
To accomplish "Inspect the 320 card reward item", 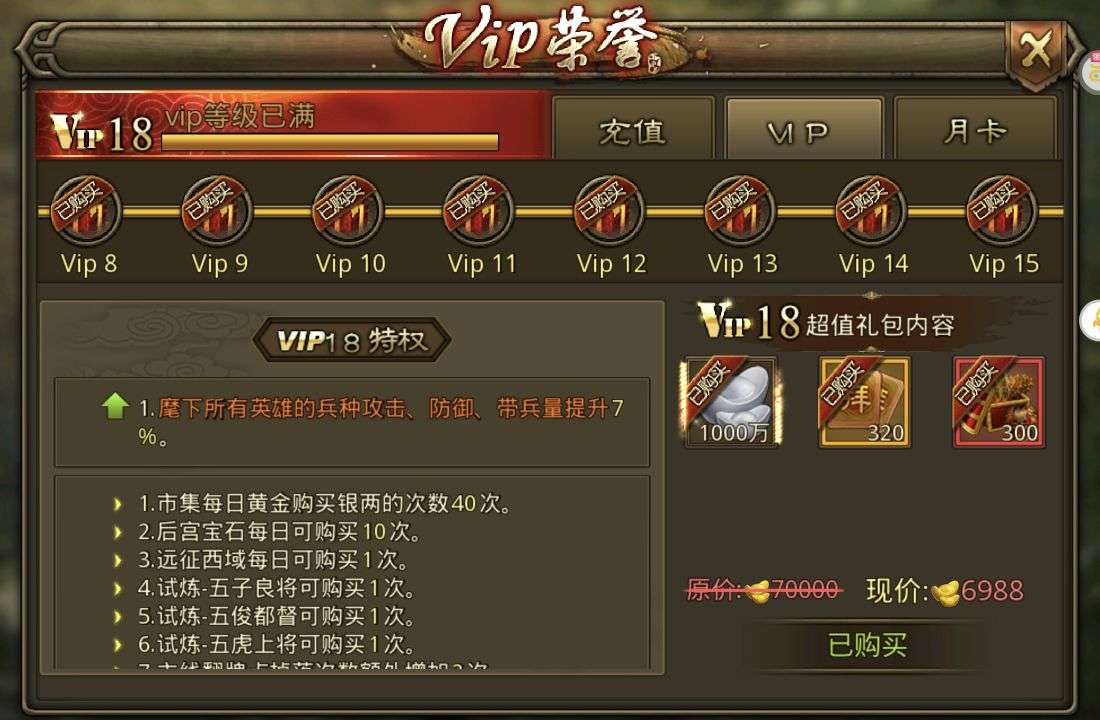I will tap(865, 402).
